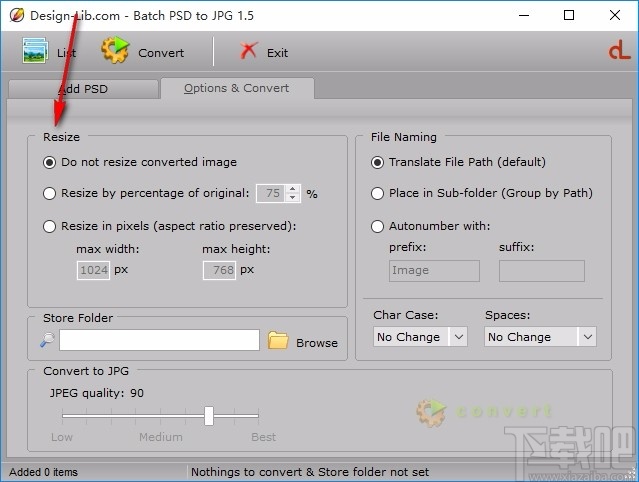Click the Nothings to convert status message
639x482 pixels.
click(310, 472)
